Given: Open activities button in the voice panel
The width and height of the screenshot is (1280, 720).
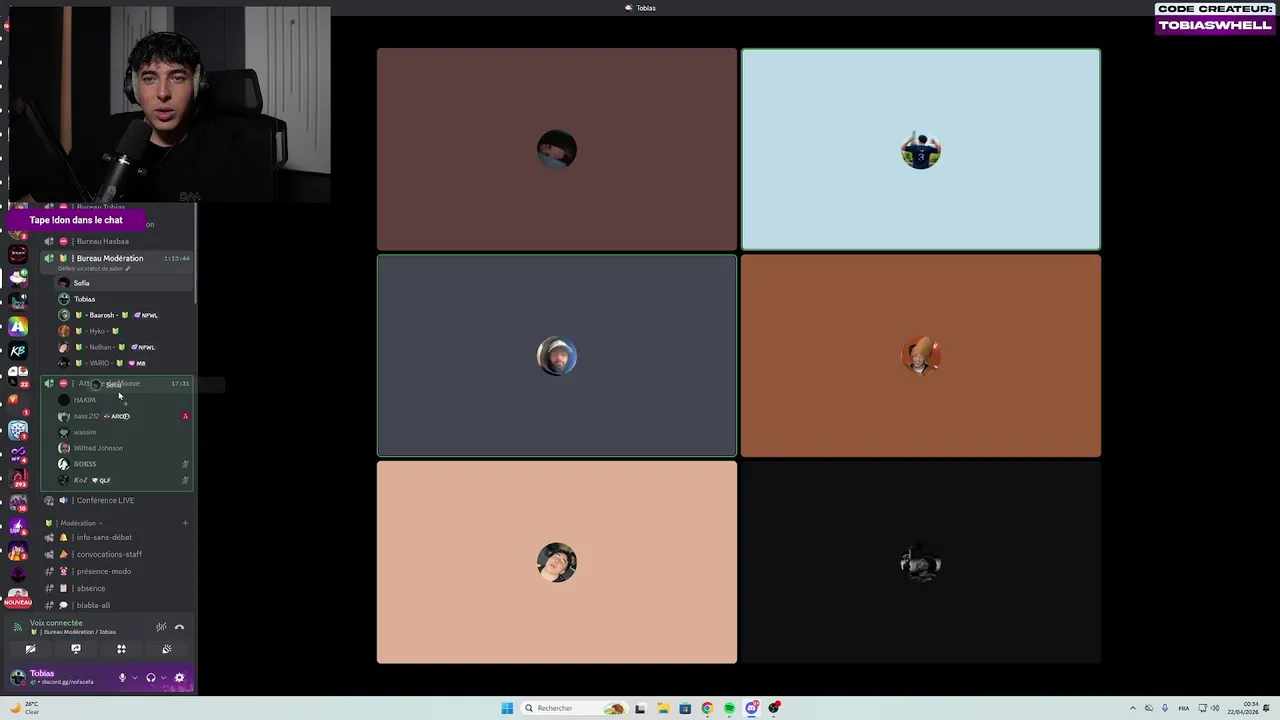Looking at the screenshot, I should coord(121,649).
